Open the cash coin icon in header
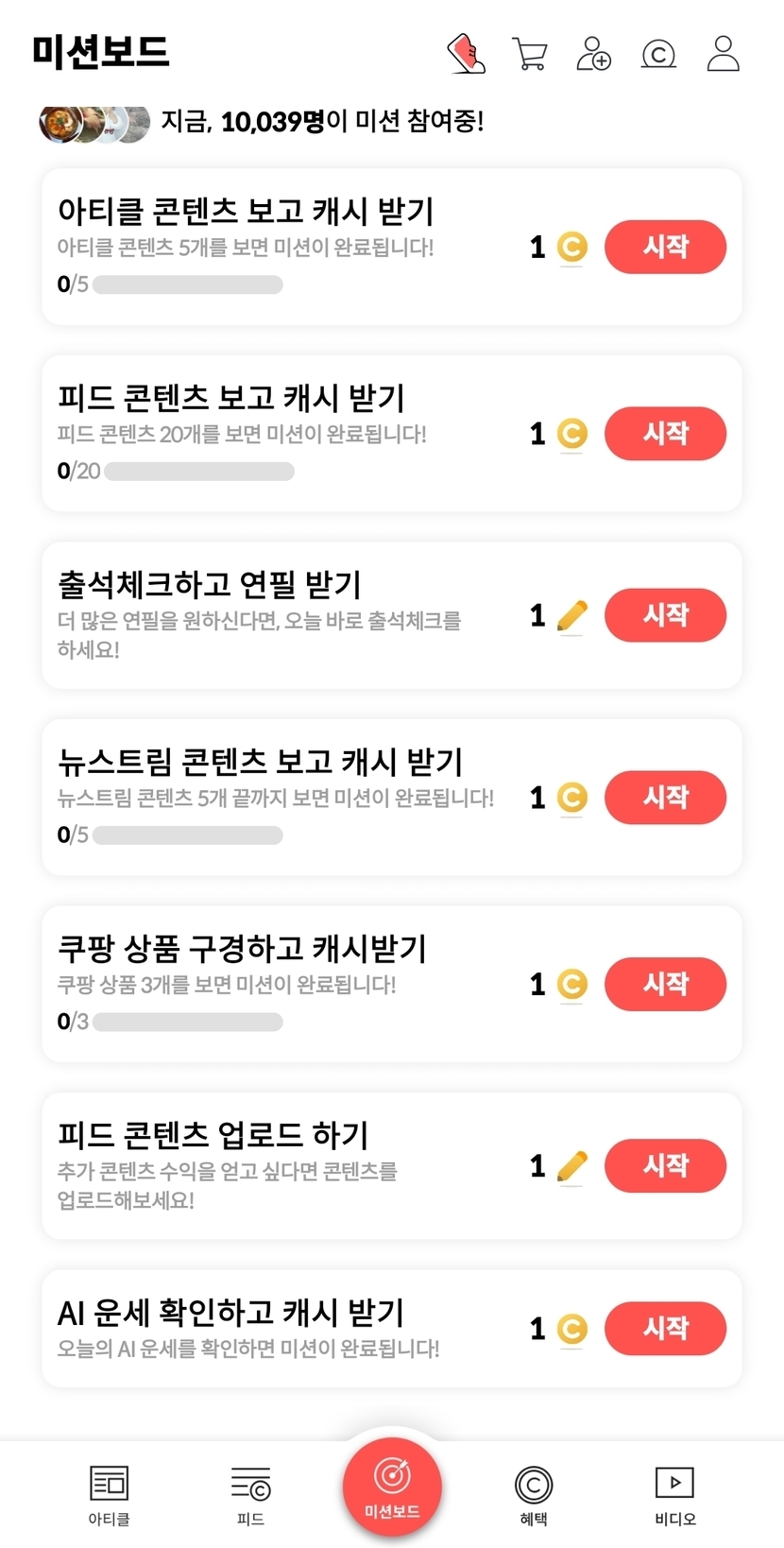 pyautogui.click(x=658, y=55)
